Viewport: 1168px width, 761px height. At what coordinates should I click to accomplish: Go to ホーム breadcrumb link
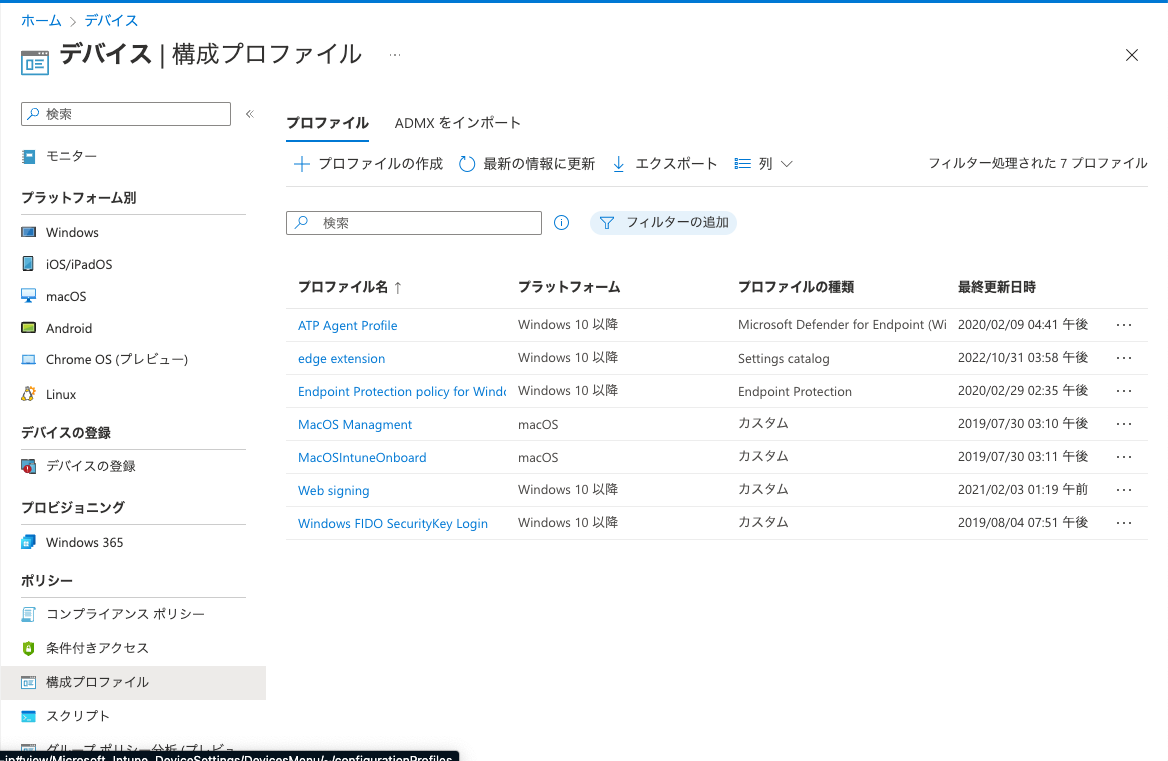(x=41, y=20)
